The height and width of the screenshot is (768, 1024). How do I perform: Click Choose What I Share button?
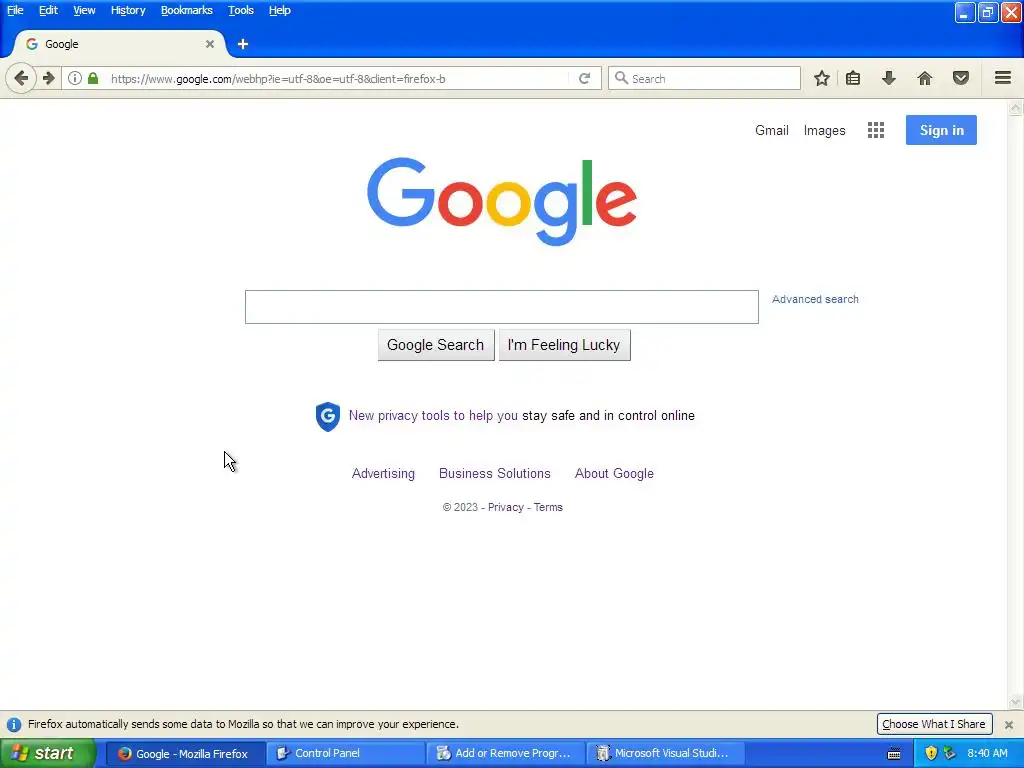point(934,724)
